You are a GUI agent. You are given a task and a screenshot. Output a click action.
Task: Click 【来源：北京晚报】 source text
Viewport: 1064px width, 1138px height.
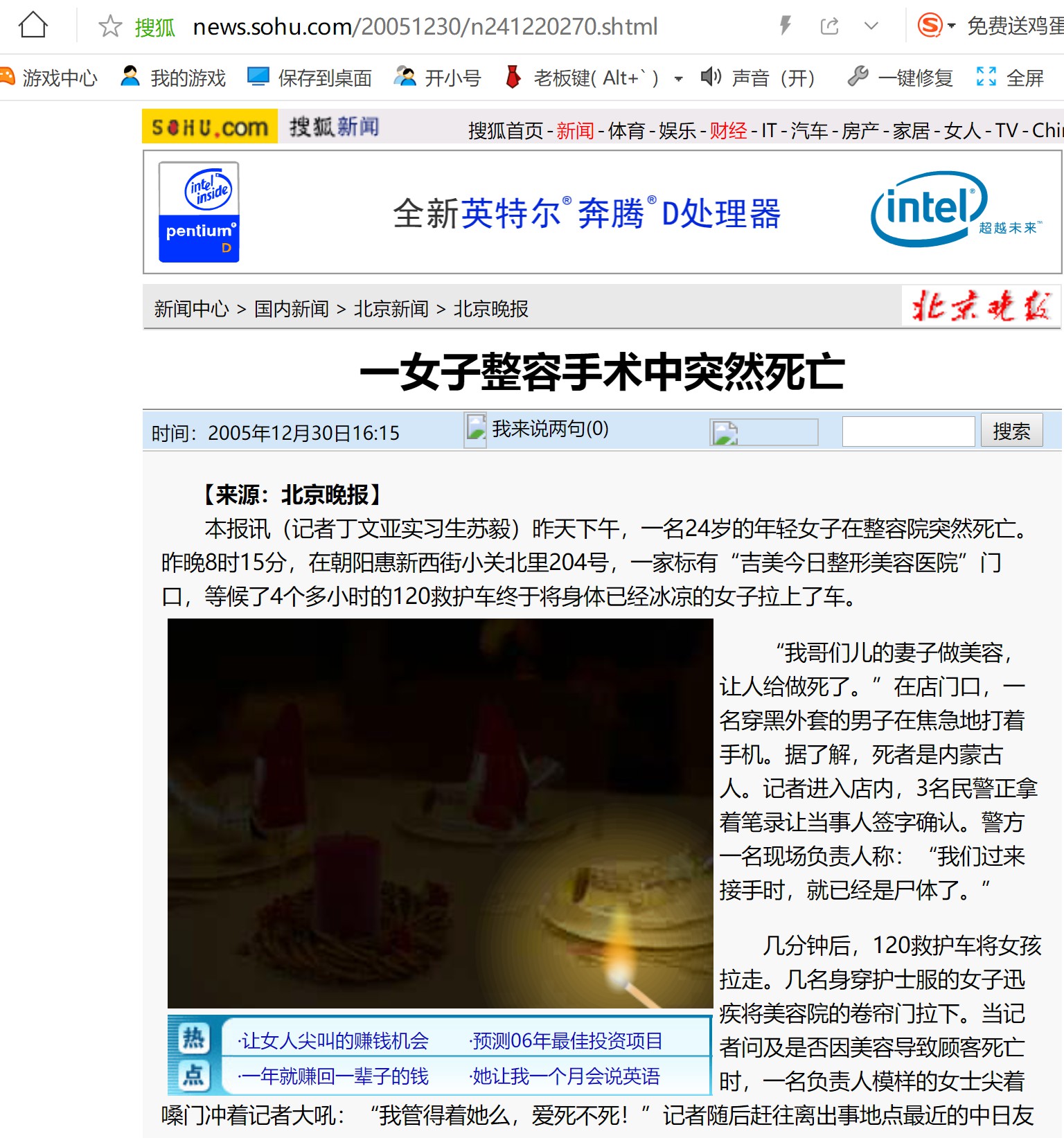point(291,495)
